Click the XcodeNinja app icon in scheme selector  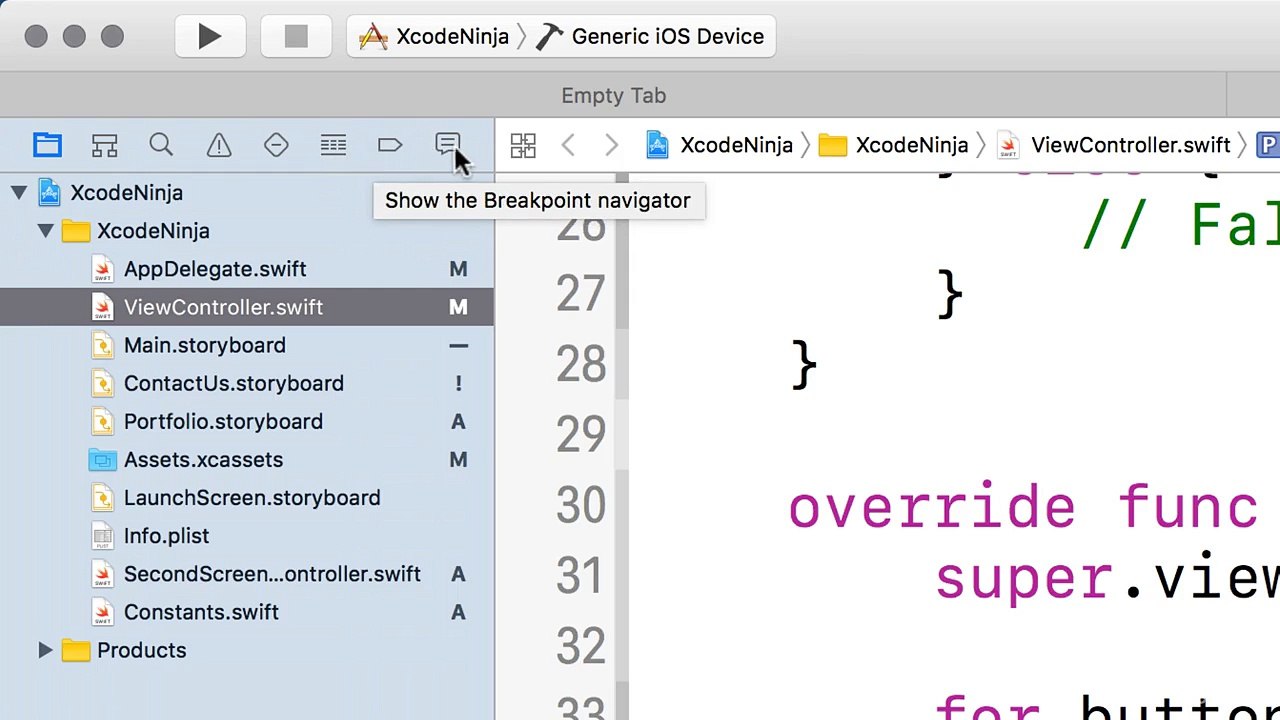373,37
